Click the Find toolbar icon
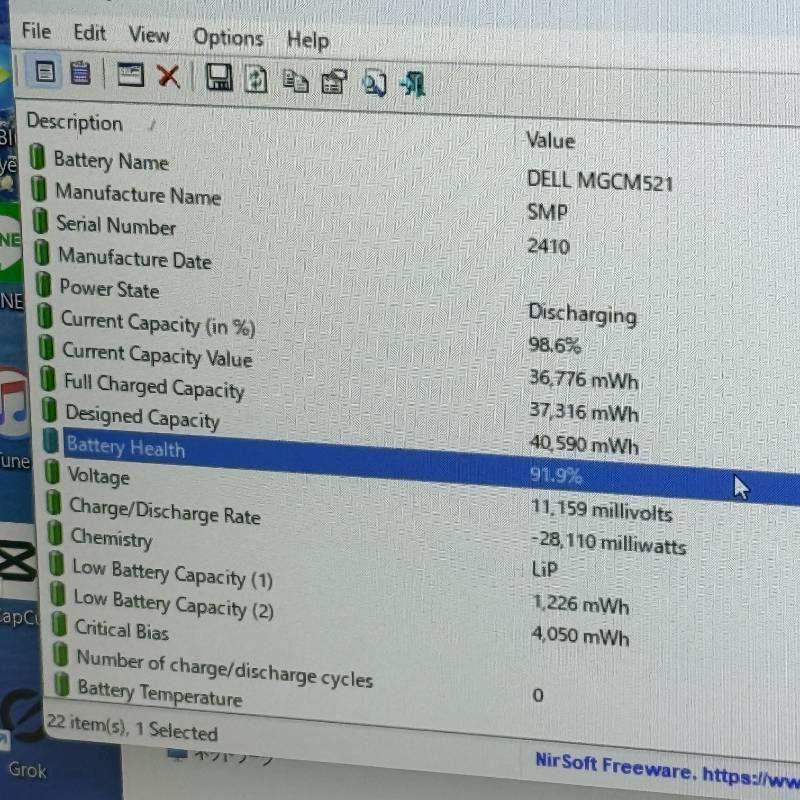Image resolution: width=800 pixels, height=800 pixels. (x=374, y=84)
